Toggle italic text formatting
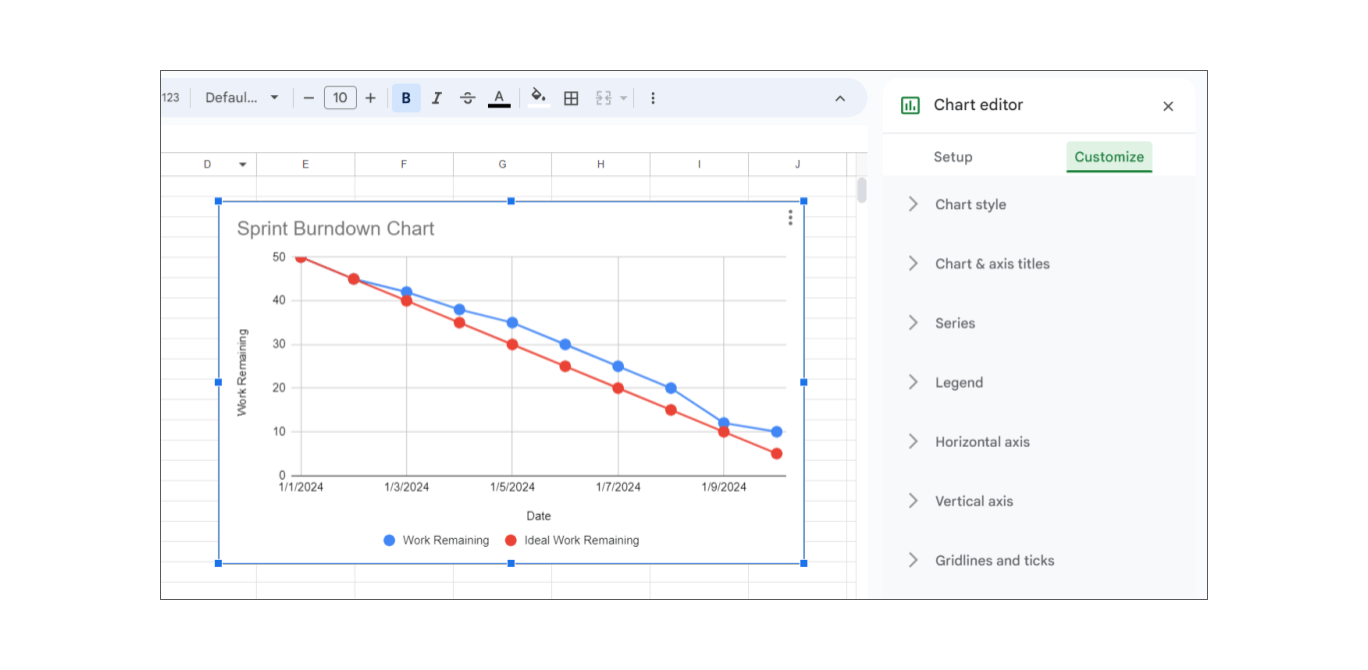The height and width of the screenshot is (670, 1368). pos(436,98)
